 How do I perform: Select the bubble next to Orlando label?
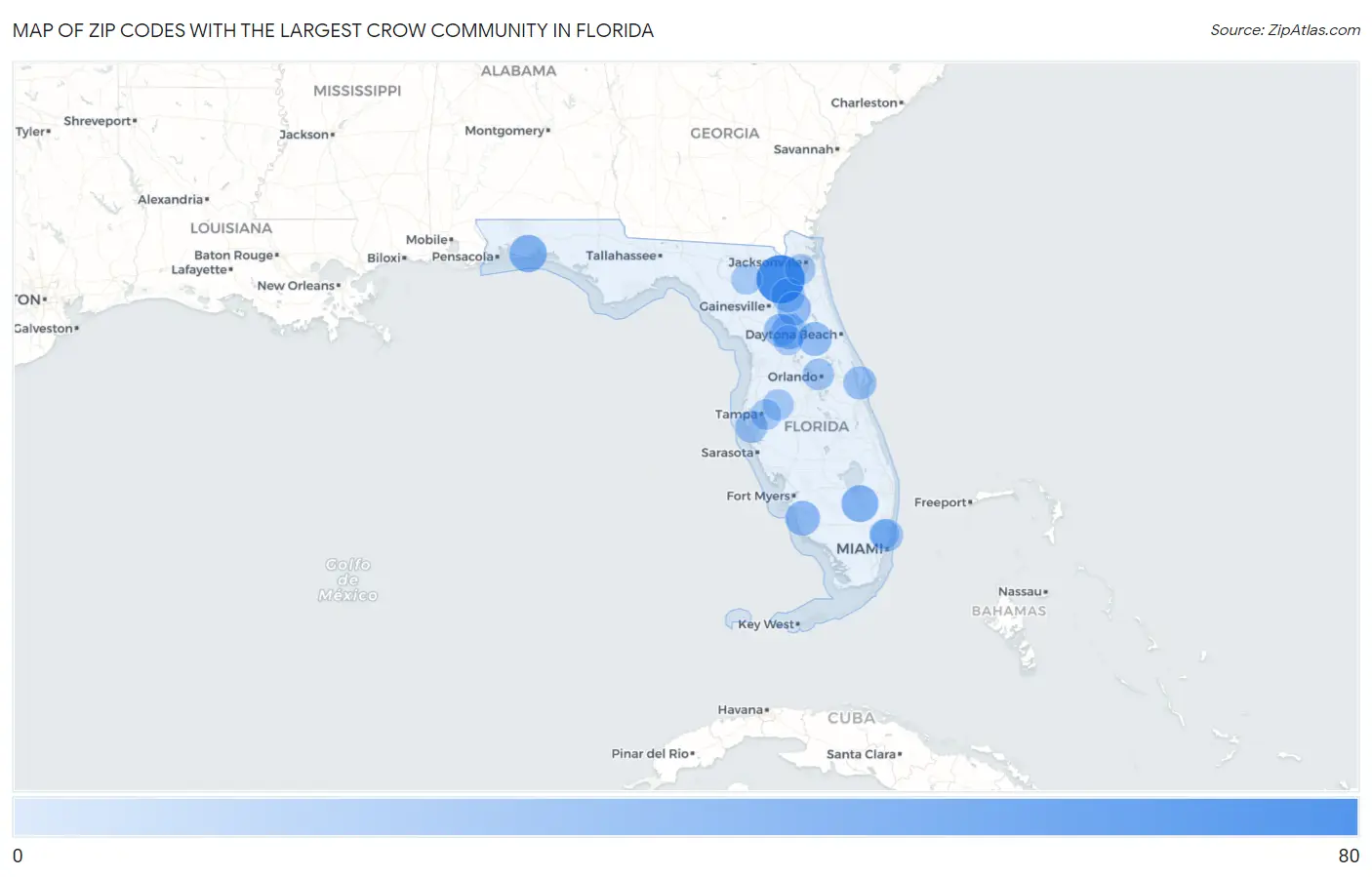pyautogui.click(x=818, y=375)
